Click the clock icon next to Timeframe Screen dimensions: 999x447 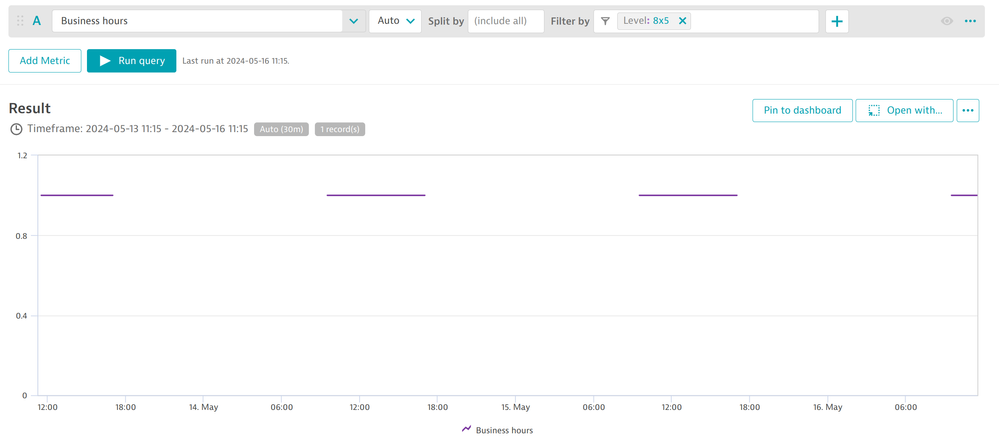click(16, 129)
